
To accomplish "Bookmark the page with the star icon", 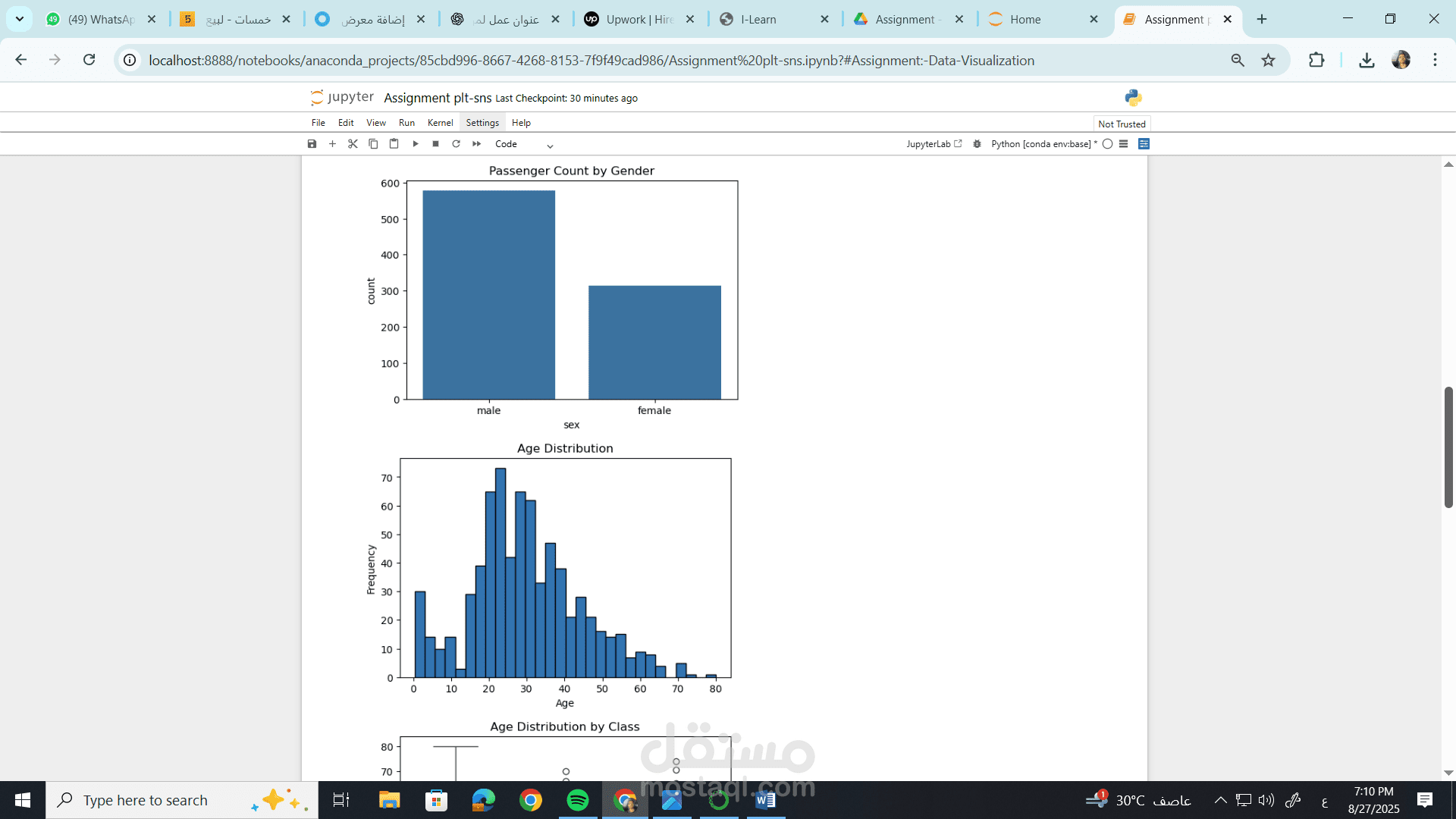I will pos(1268,60).
